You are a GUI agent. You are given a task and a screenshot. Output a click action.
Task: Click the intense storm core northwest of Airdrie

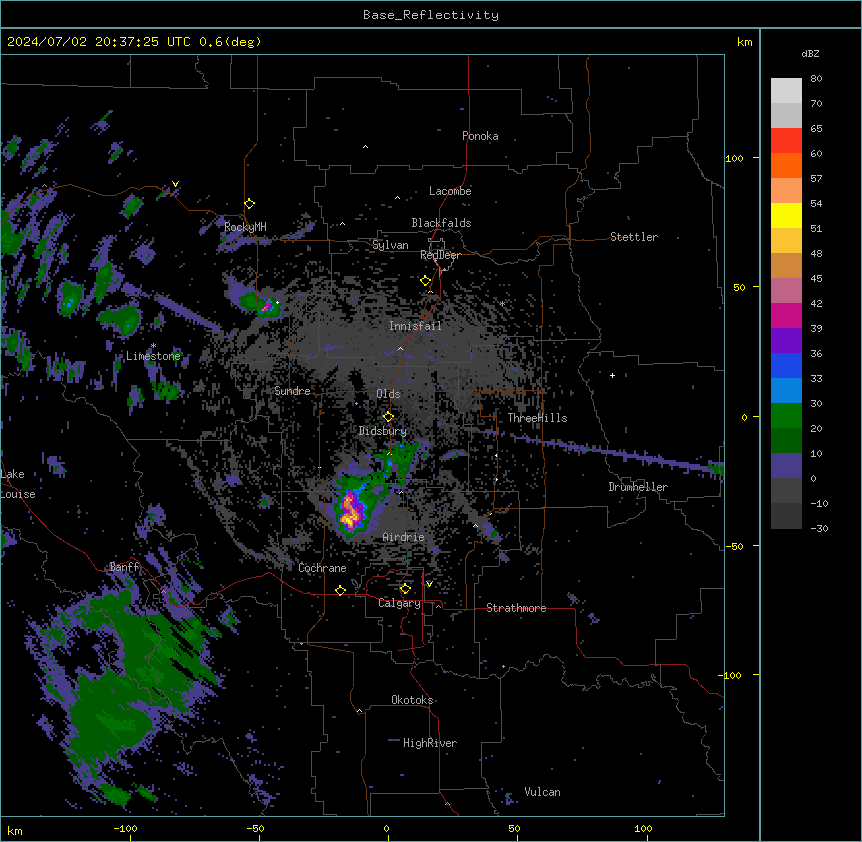click(x=351, y=511)
